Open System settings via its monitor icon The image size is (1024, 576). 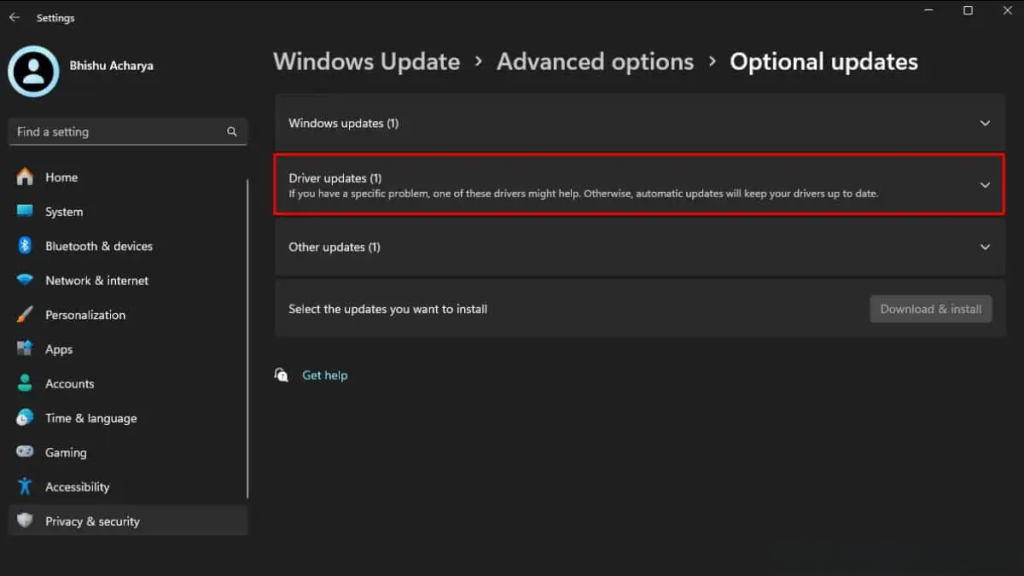[25, 212]
